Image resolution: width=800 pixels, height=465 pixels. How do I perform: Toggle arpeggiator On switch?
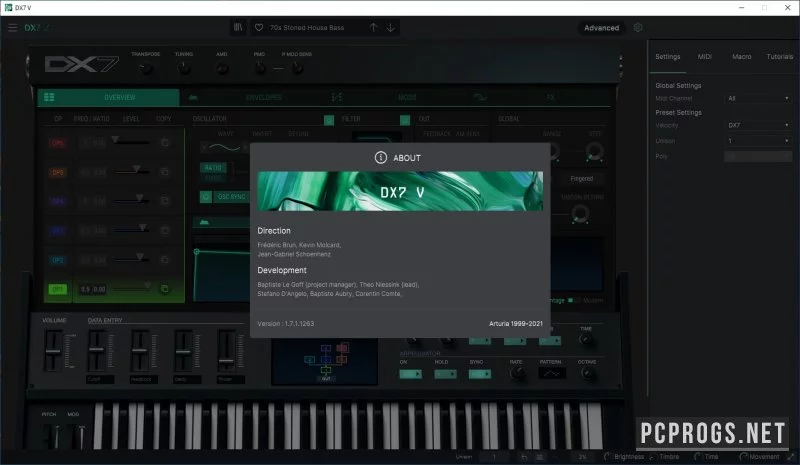411,374
